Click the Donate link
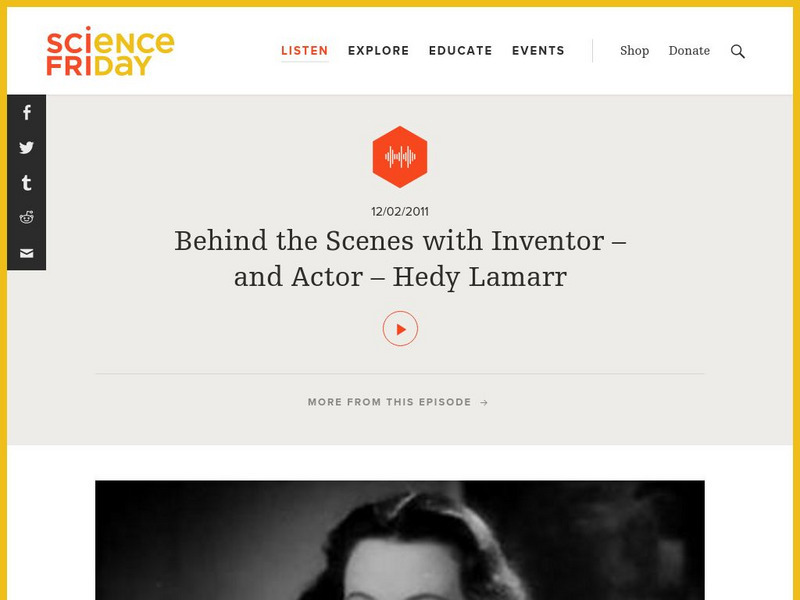Viewport: 800px width, 600px height. [x=690, y=51]
